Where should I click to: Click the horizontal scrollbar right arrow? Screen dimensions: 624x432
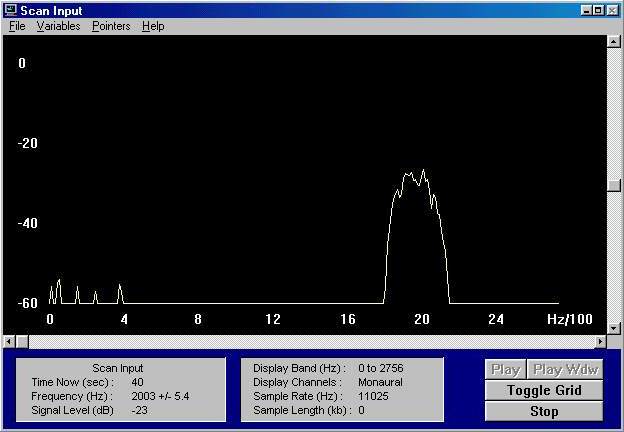coord(601,341)
